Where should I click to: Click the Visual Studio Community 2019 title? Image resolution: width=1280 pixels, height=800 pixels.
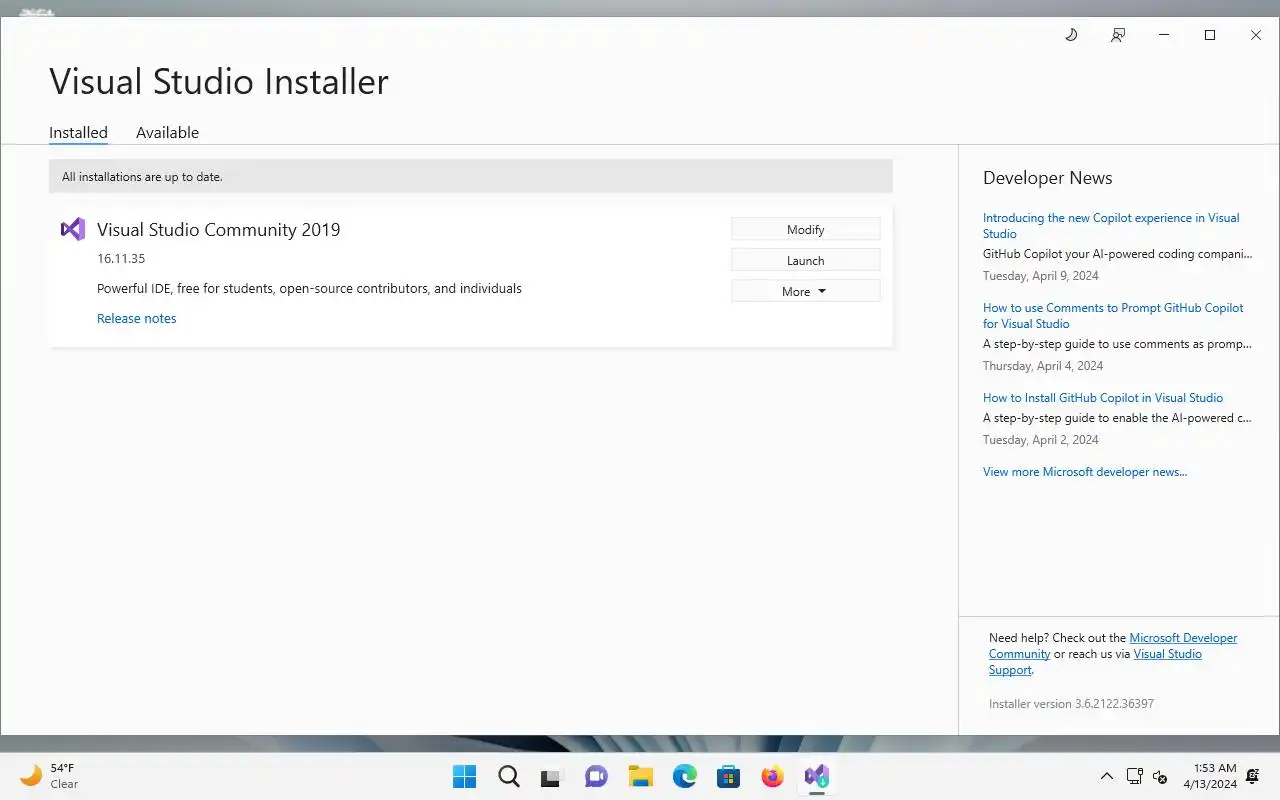[x=218, y=229]
